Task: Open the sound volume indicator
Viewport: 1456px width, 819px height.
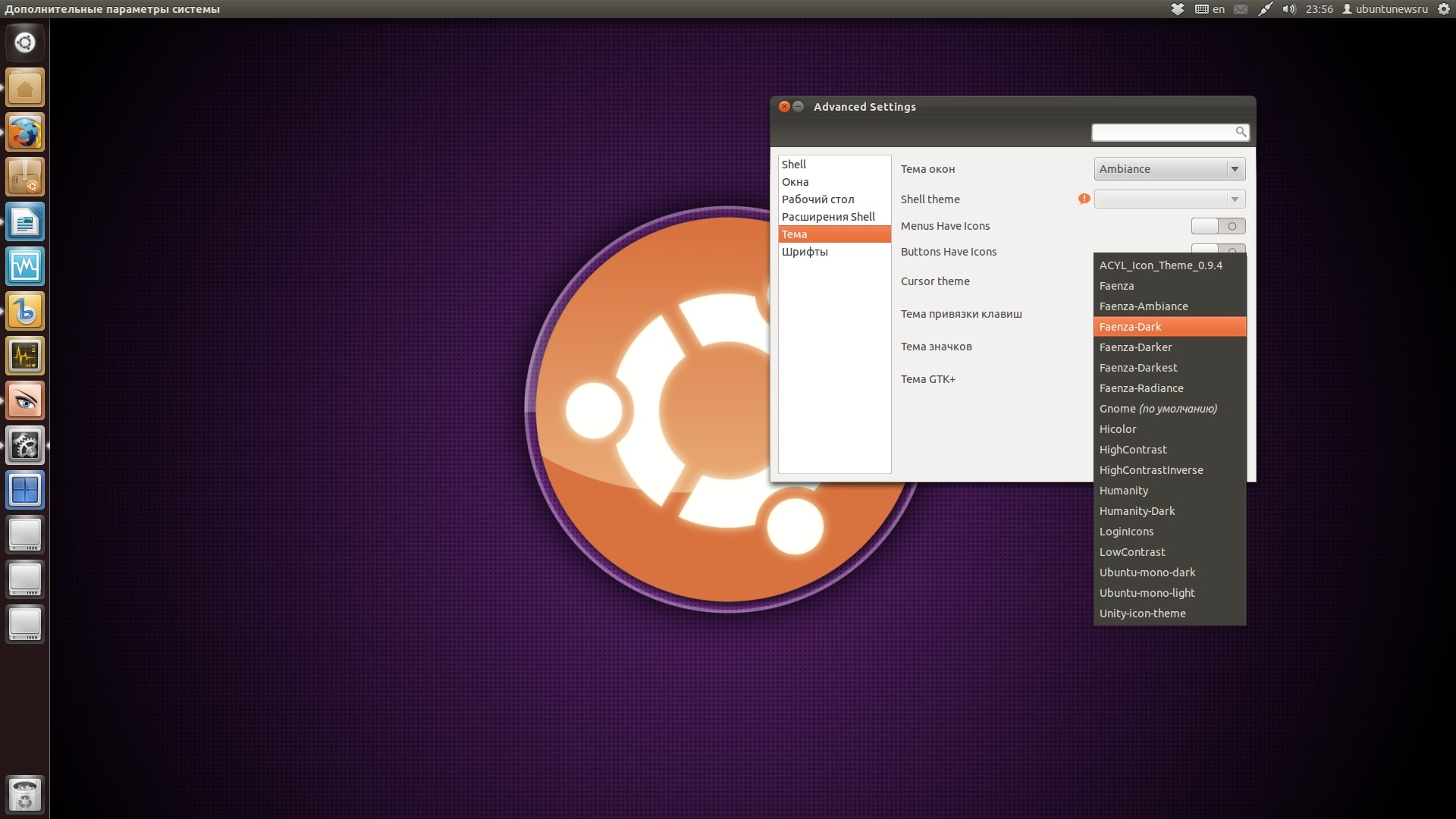Action: (x=1289, y=9)
